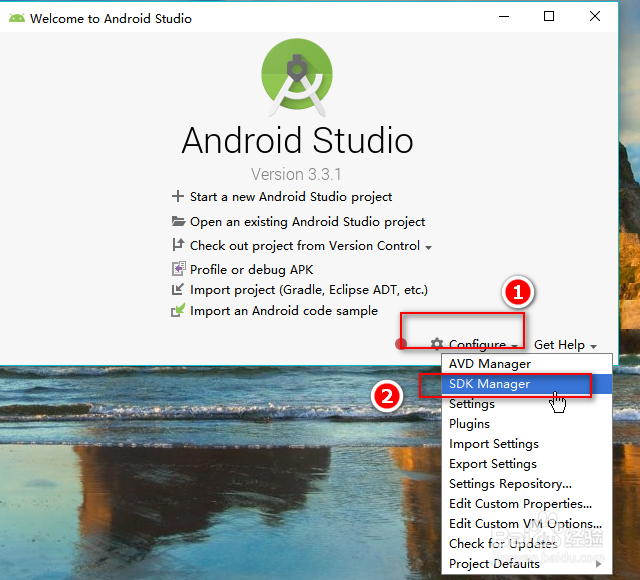Choose Import project (Gradle, Eclipse ADT, etc.)

309,290
